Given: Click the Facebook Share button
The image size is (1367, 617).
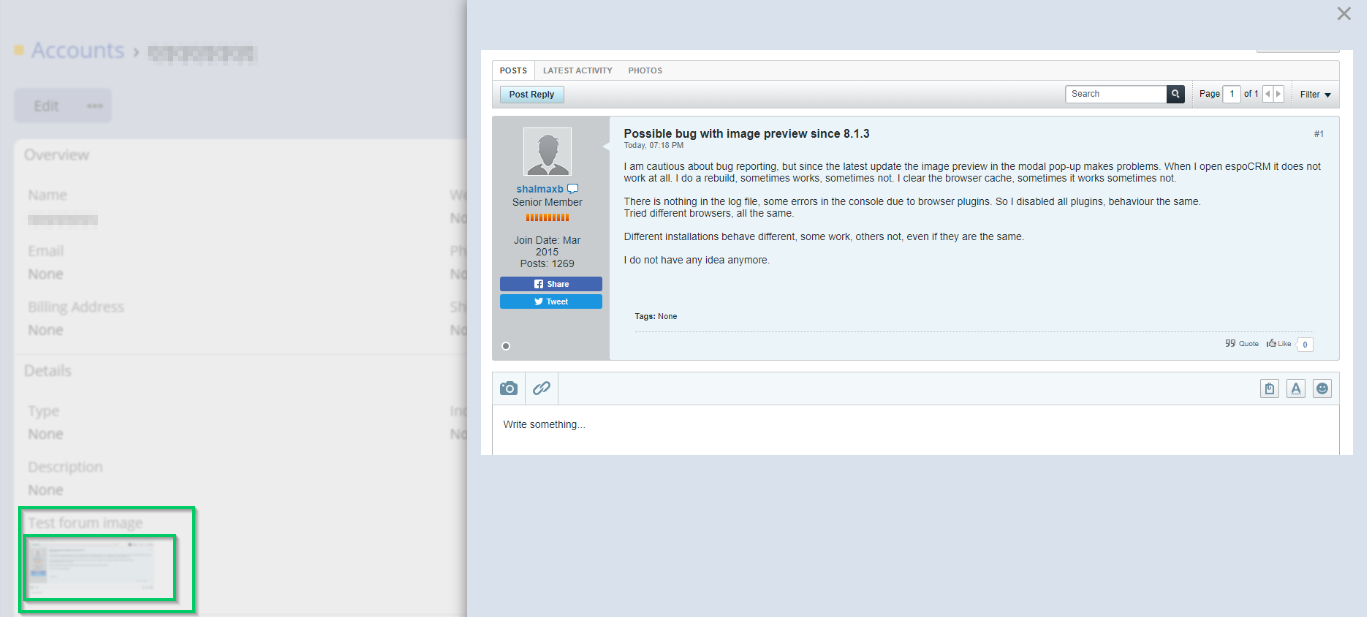Looking at the screenshot, I should click(551, 284).
